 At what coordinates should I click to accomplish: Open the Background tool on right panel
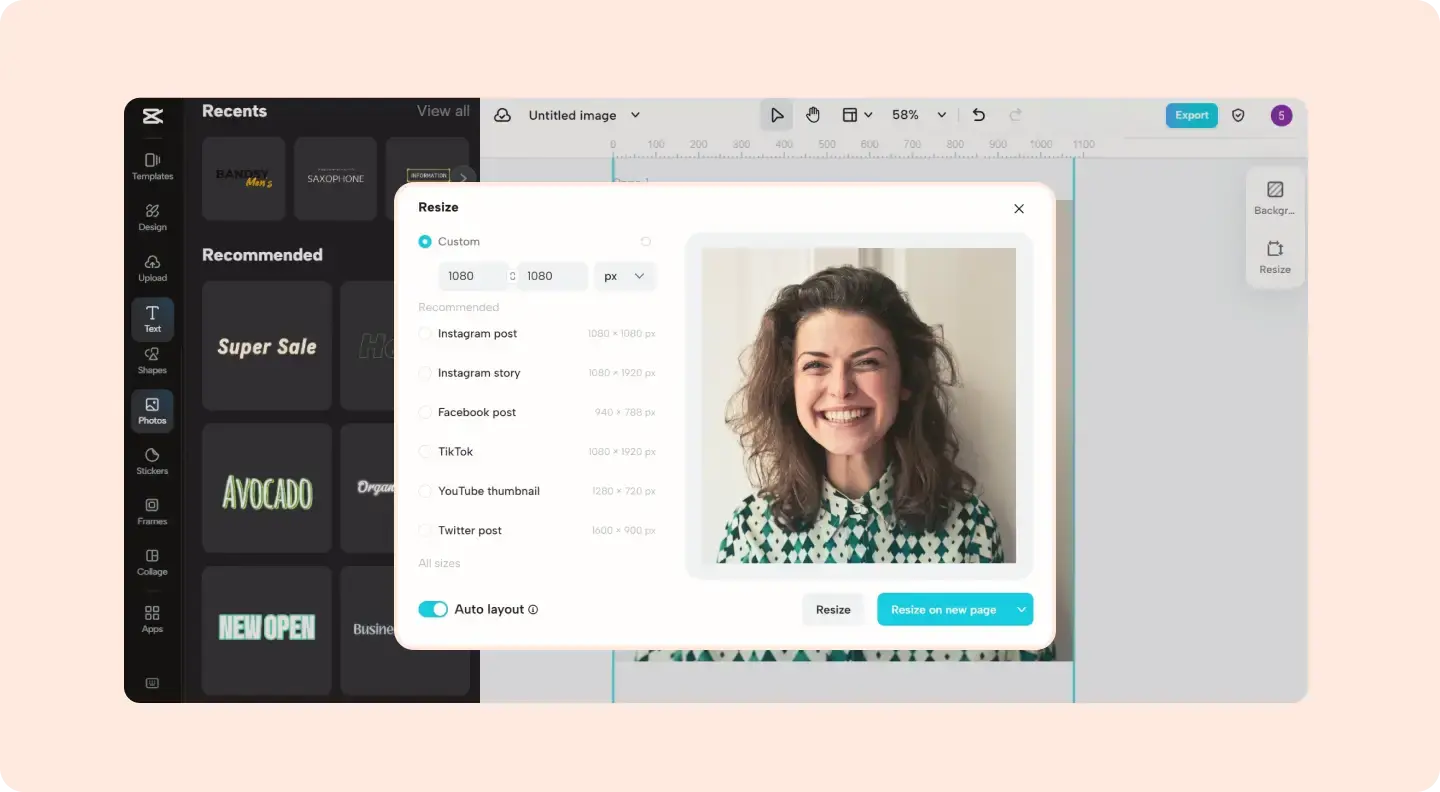1275,198
